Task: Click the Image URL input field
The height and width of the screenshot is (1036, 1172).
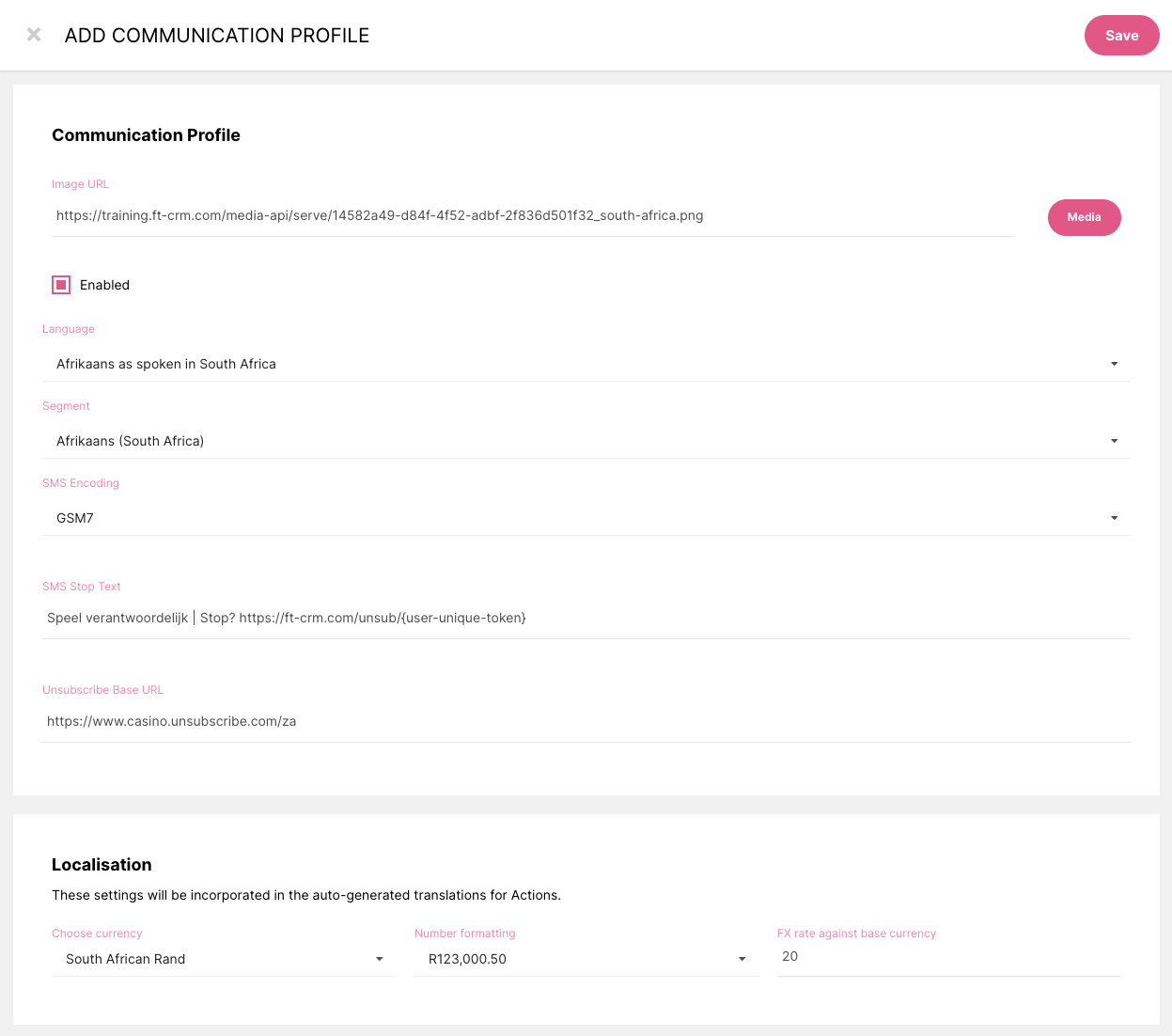Action: tap(532, 216)
